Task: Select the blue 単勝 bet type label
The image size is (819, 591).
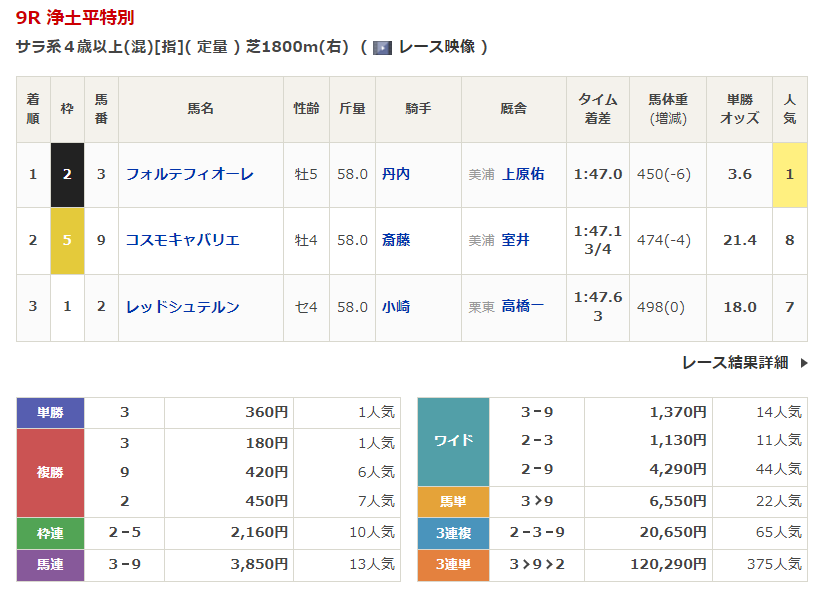Action: pyautogui.click(x=50, y=412)
